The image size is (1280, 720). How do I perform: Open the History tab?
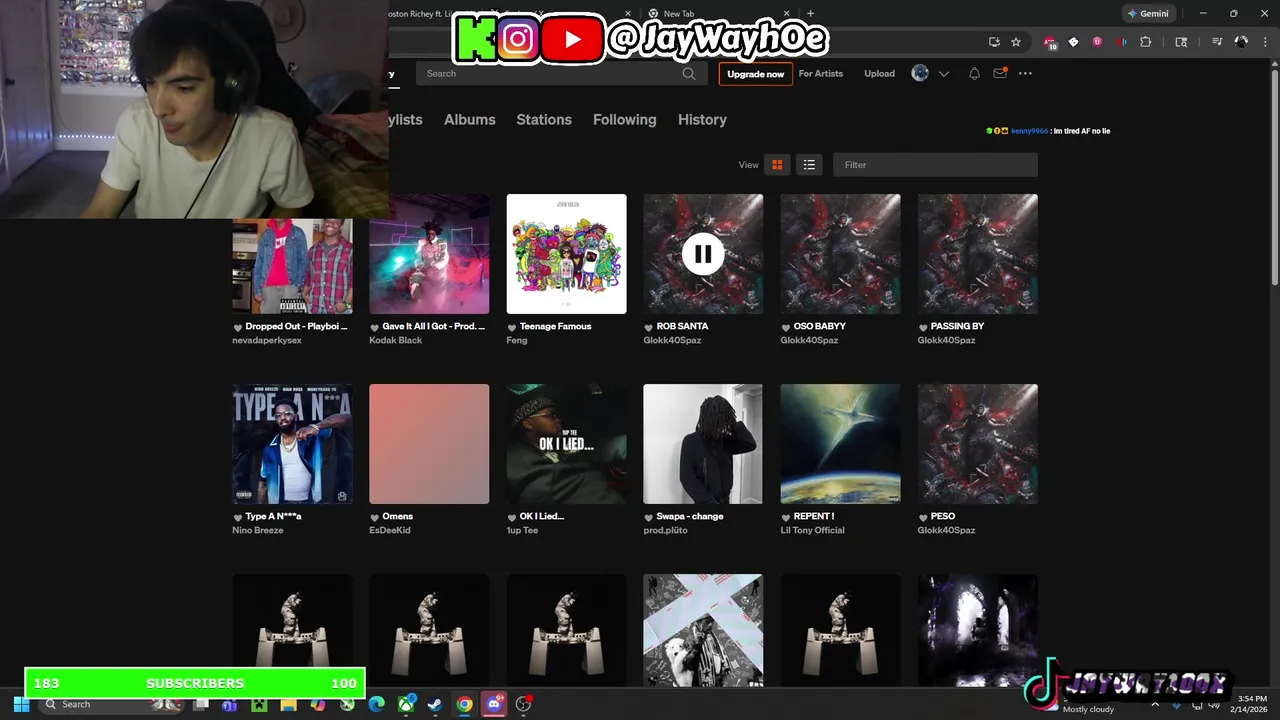pos(702,119)
